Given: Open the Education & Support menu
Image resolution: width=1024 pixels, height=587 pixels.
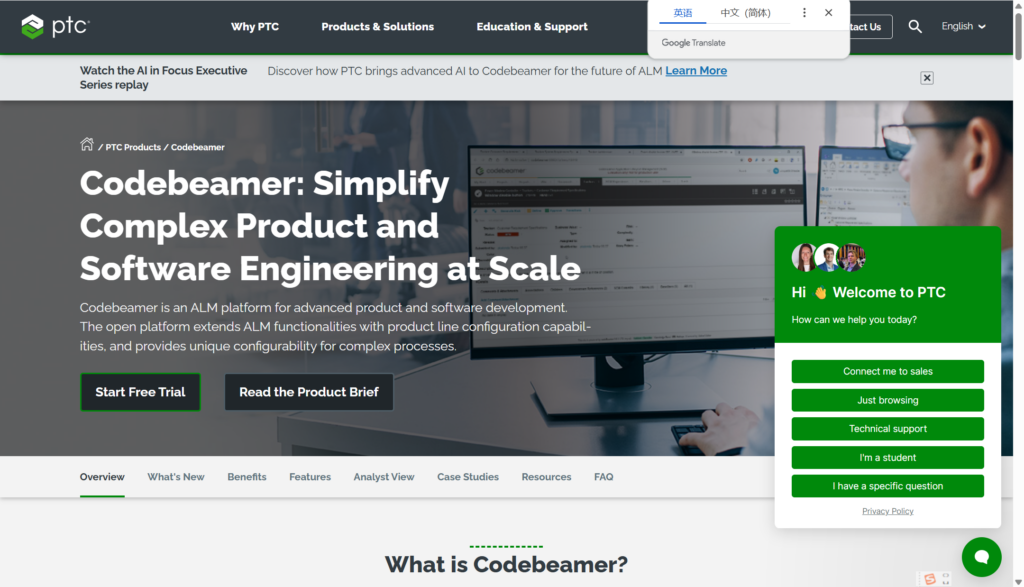Looking at the screenshot, I should 532,27.
